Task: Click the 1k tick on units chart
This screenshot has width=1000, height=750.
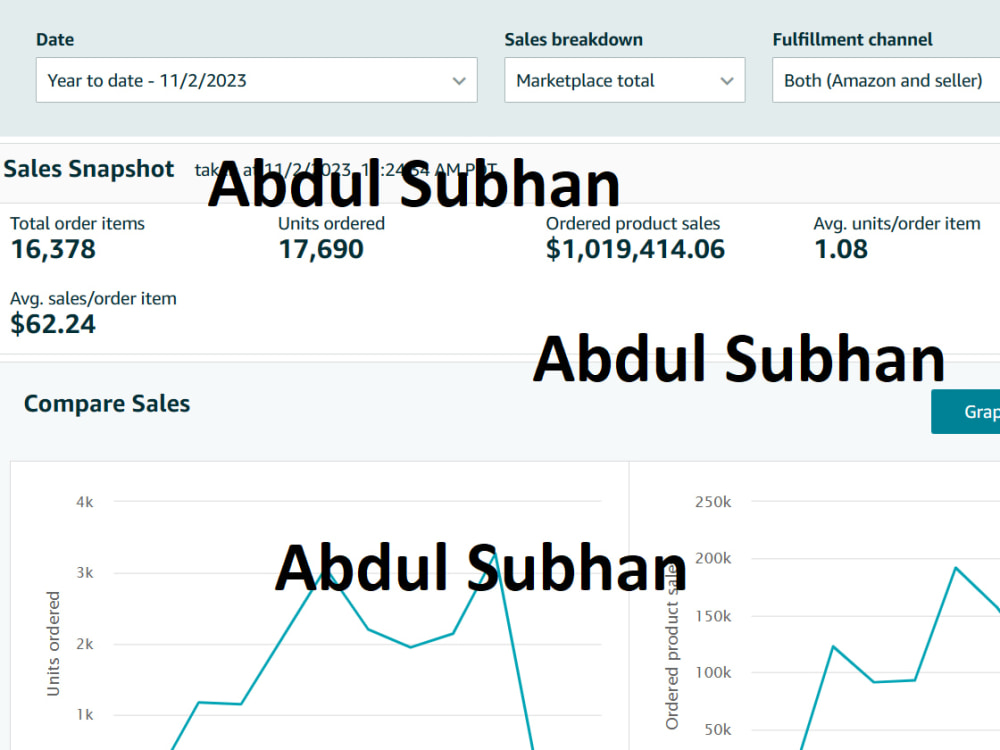Action: 85,715
